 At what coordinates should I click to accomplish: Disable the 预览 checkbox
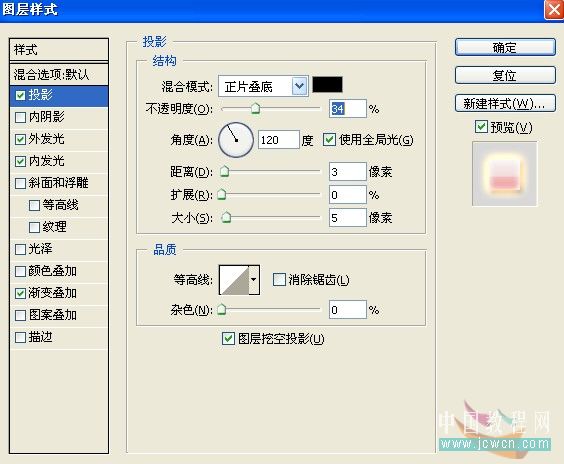[481, 127]
